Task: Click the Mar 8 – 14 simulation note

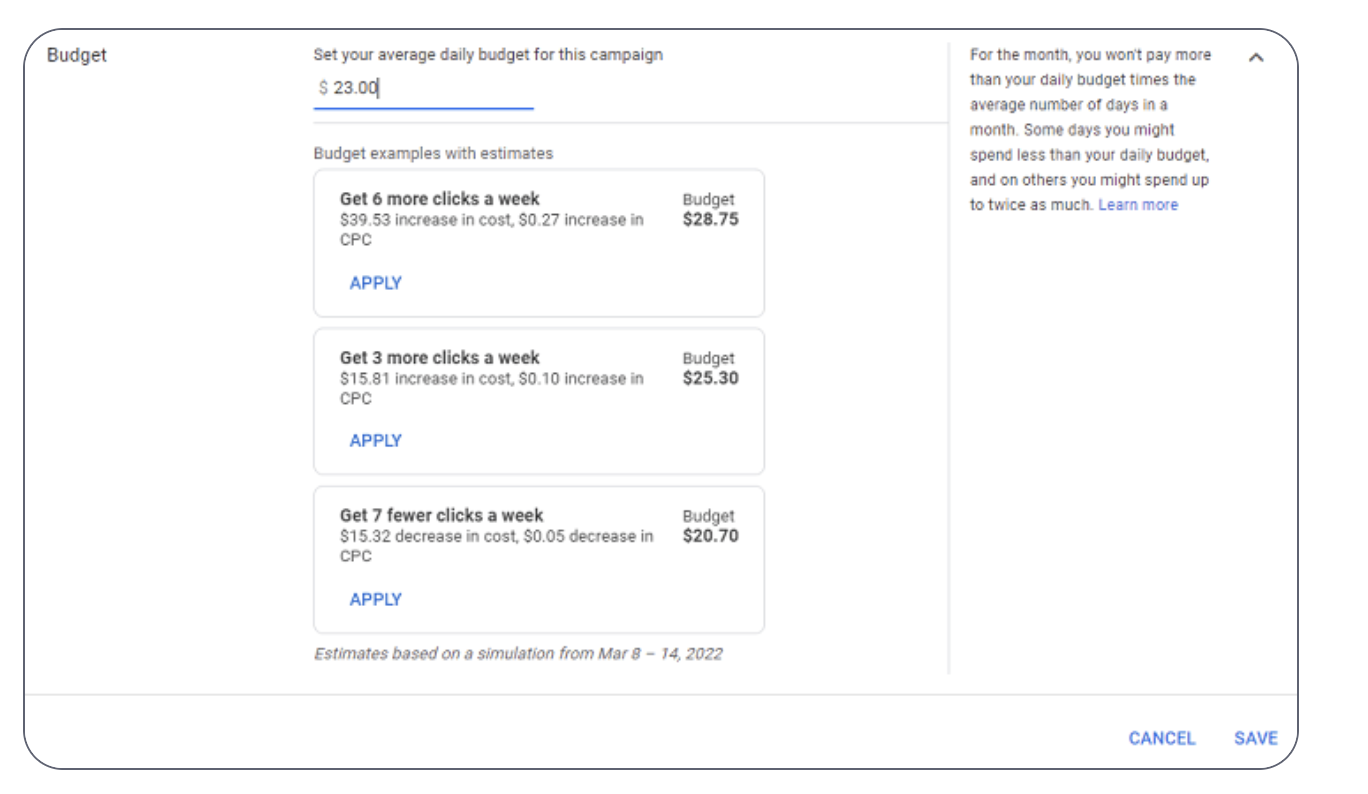Action: point(518,654)
